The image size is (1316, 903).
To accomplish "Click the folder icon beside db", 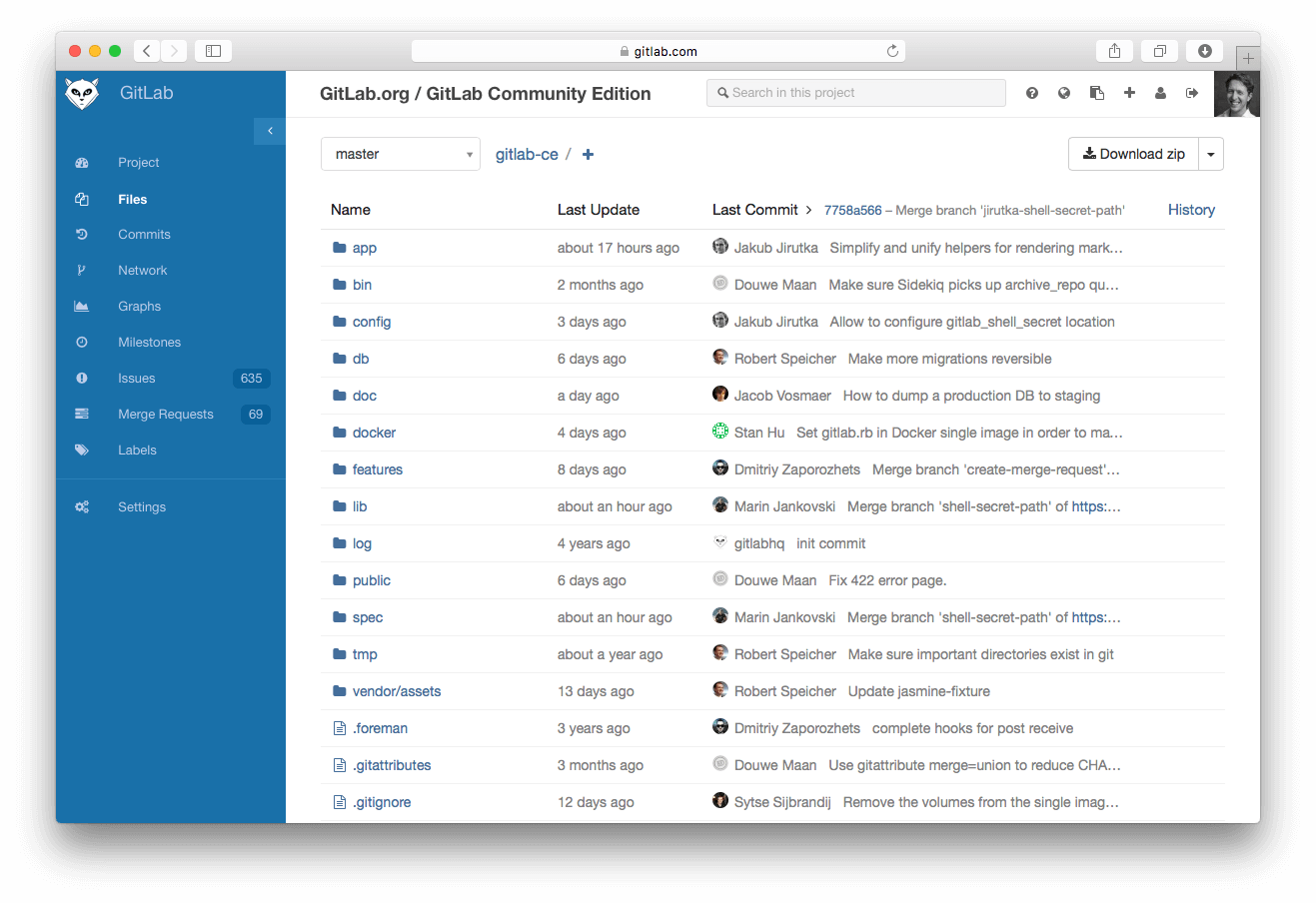I will [340, 359].
